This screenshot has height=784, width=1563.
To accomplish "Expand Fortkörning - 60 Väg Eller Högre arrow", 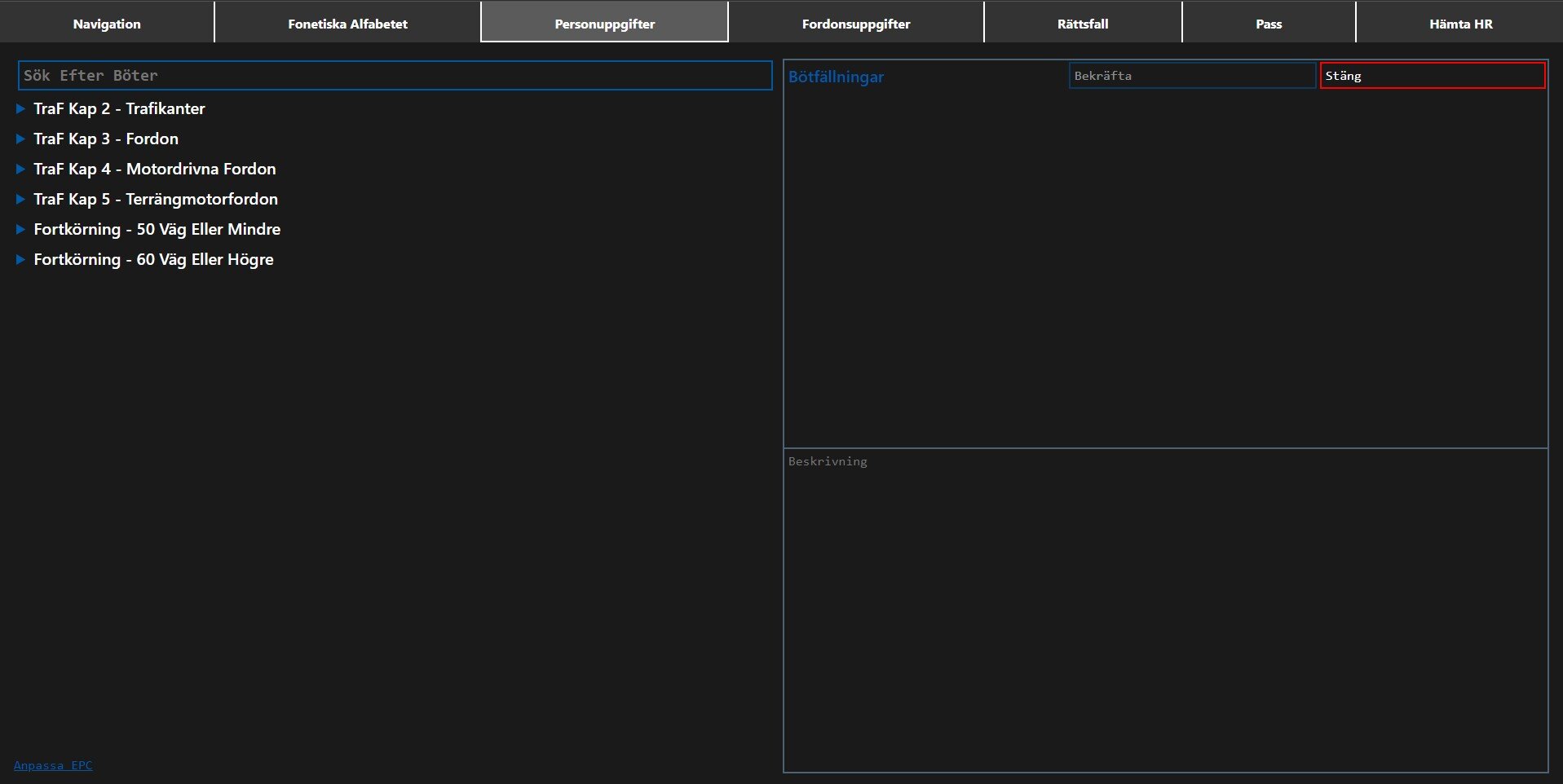I will click(x=21, y=259).
